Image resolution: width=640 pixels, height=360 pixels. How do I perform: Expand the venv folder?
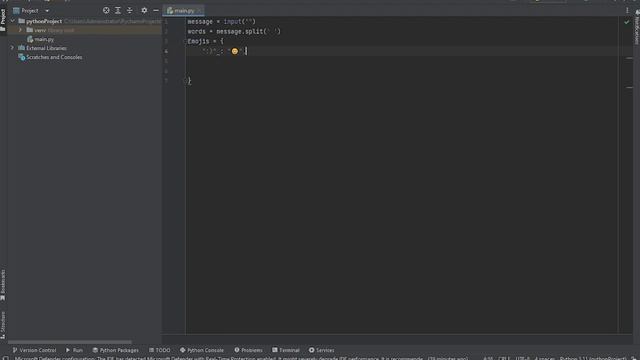(20, 30)
